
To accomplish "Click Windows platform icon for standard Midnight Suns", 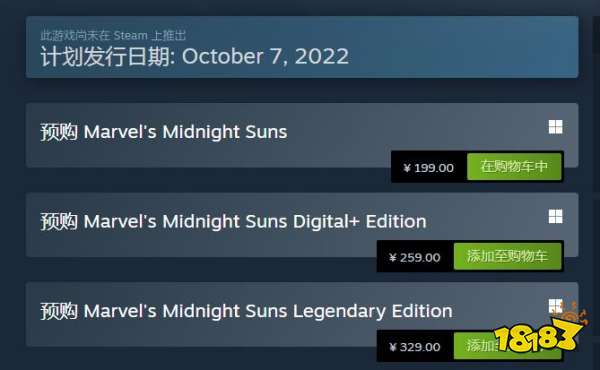I will click(555, 127).
